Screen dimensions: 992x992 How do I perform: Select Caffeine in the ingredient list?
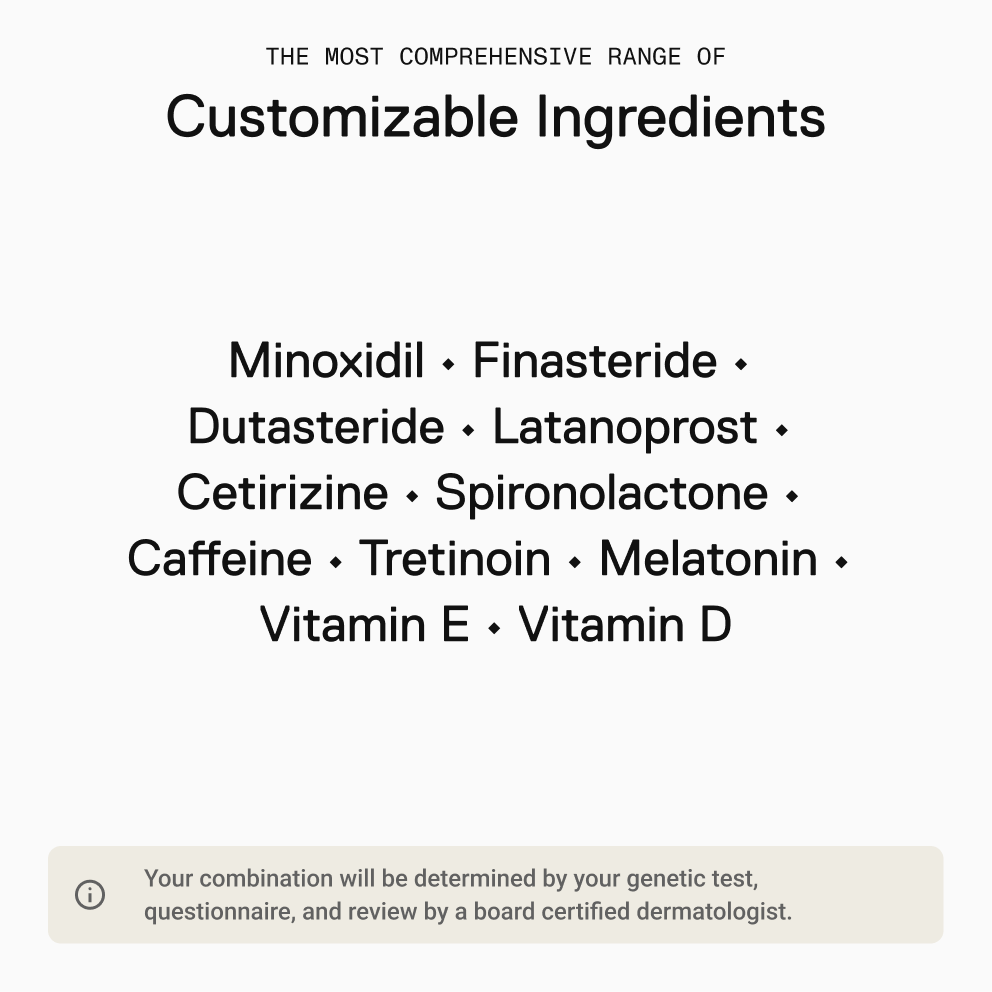click(220, 559)
